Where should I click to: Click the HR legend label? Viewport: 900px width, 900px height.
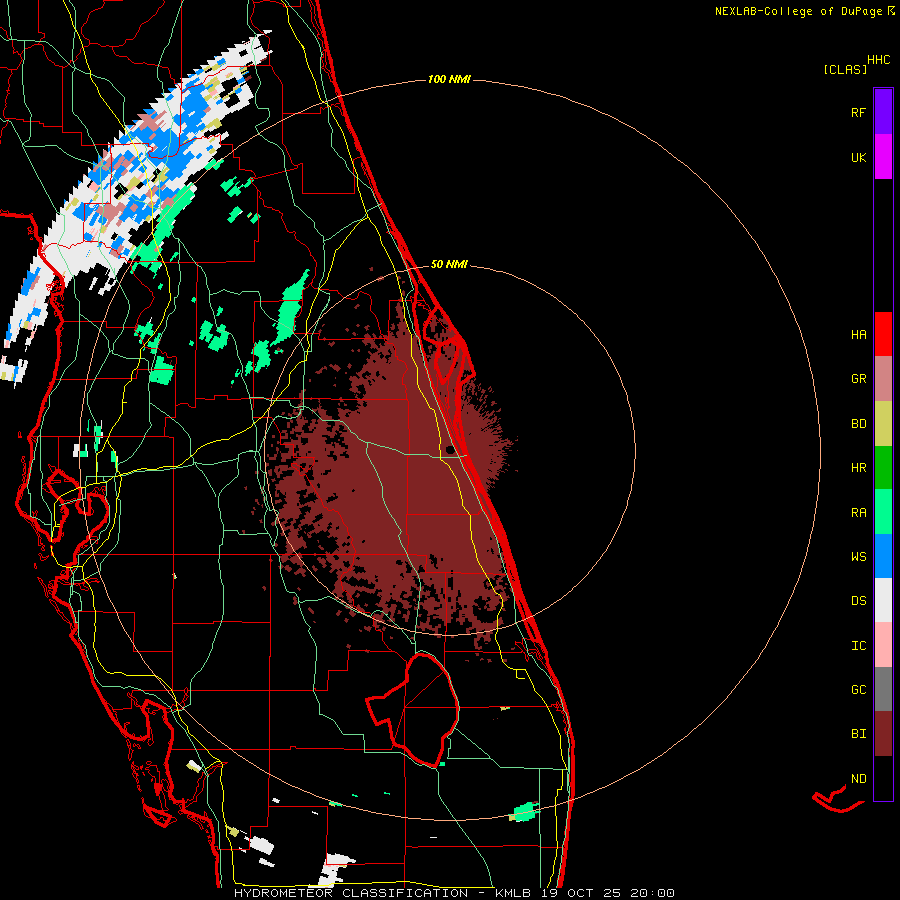click(x=858, y=468)
